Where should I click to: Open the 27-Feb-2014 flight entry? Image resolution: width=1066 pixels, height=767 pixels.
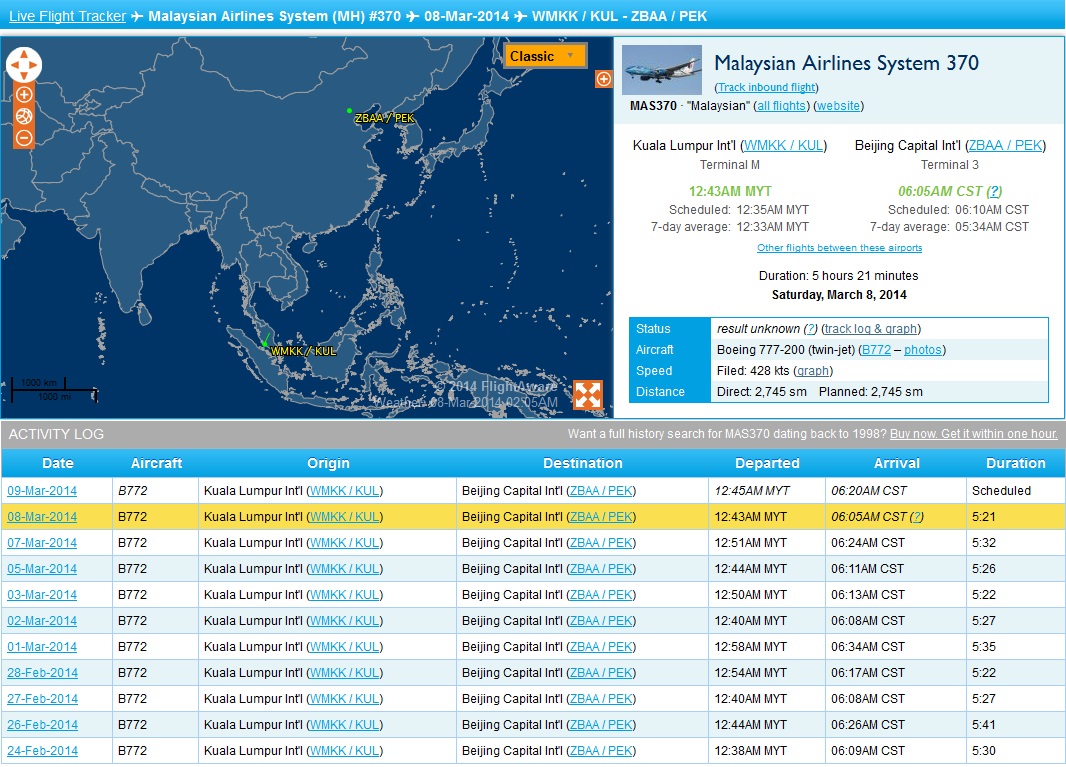42,699
